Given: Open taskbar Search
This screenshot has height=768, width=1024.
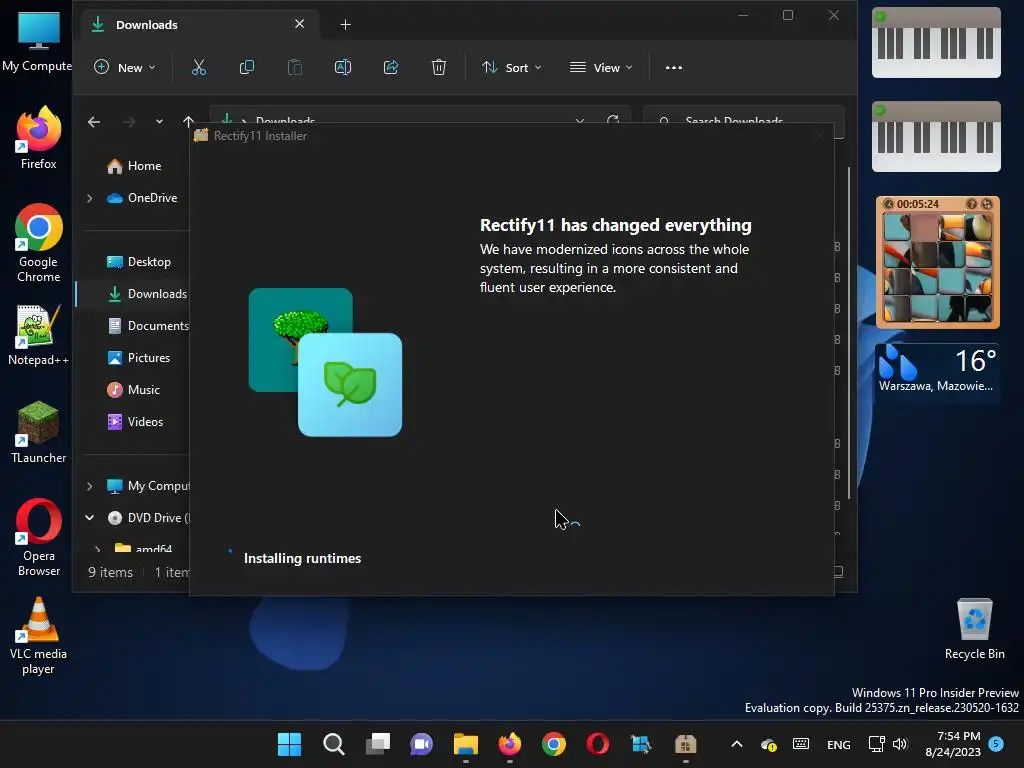Looking at the screenshot, I should [x=334, y=744].
